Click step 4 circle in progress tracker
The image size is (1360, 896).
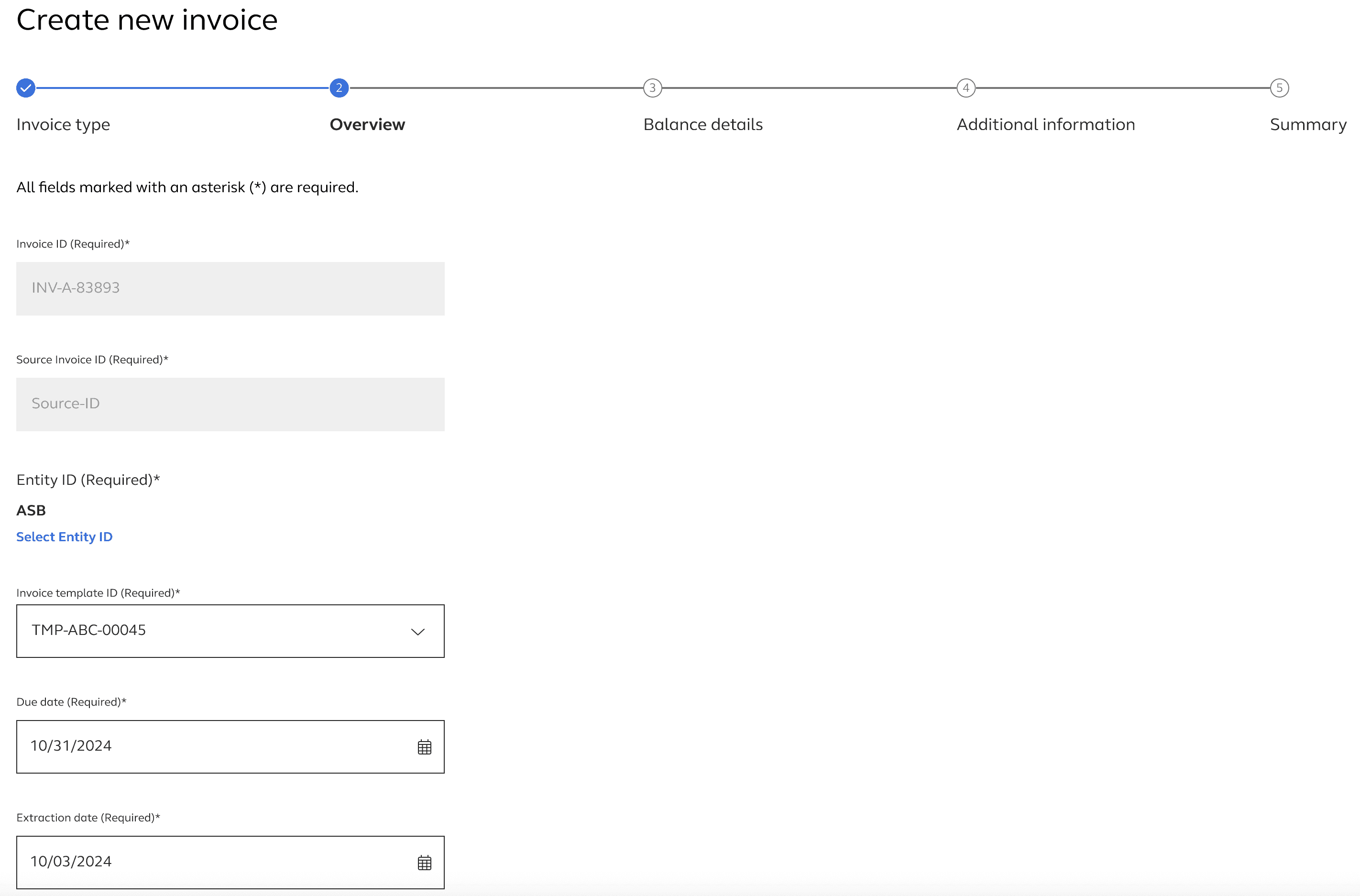point(965,88)
